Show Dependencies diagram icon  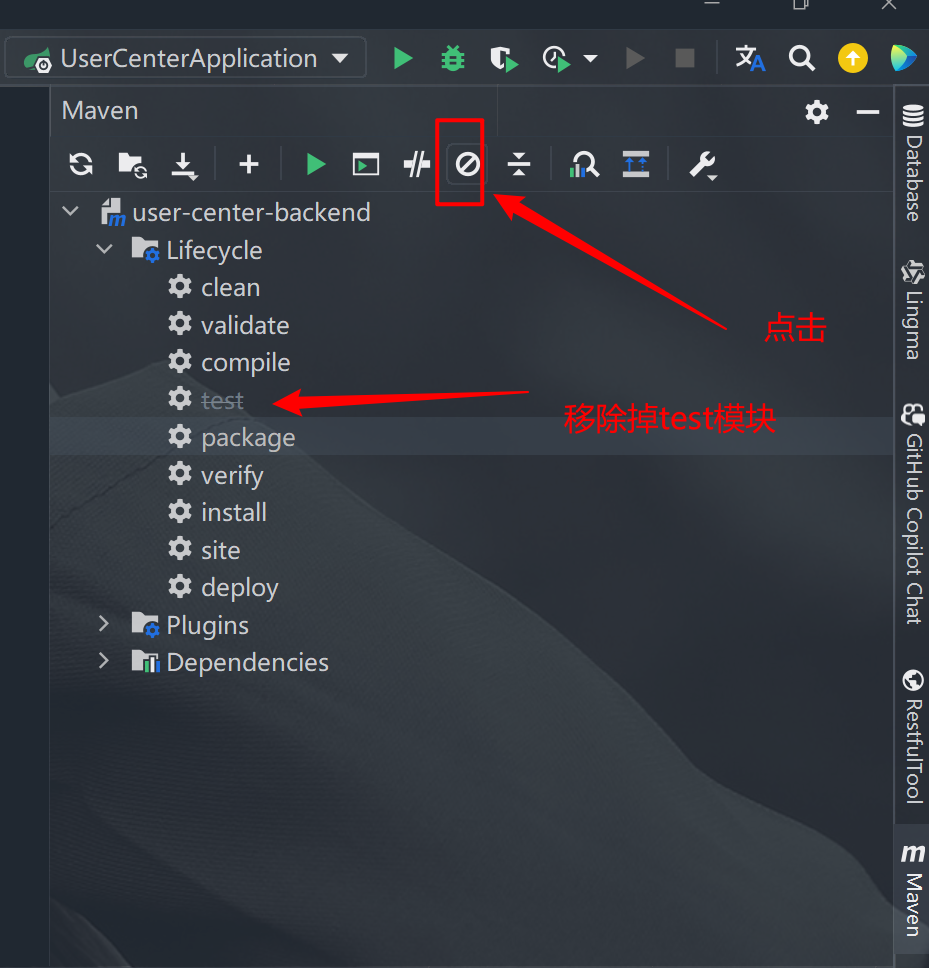(x=584, y=165)
